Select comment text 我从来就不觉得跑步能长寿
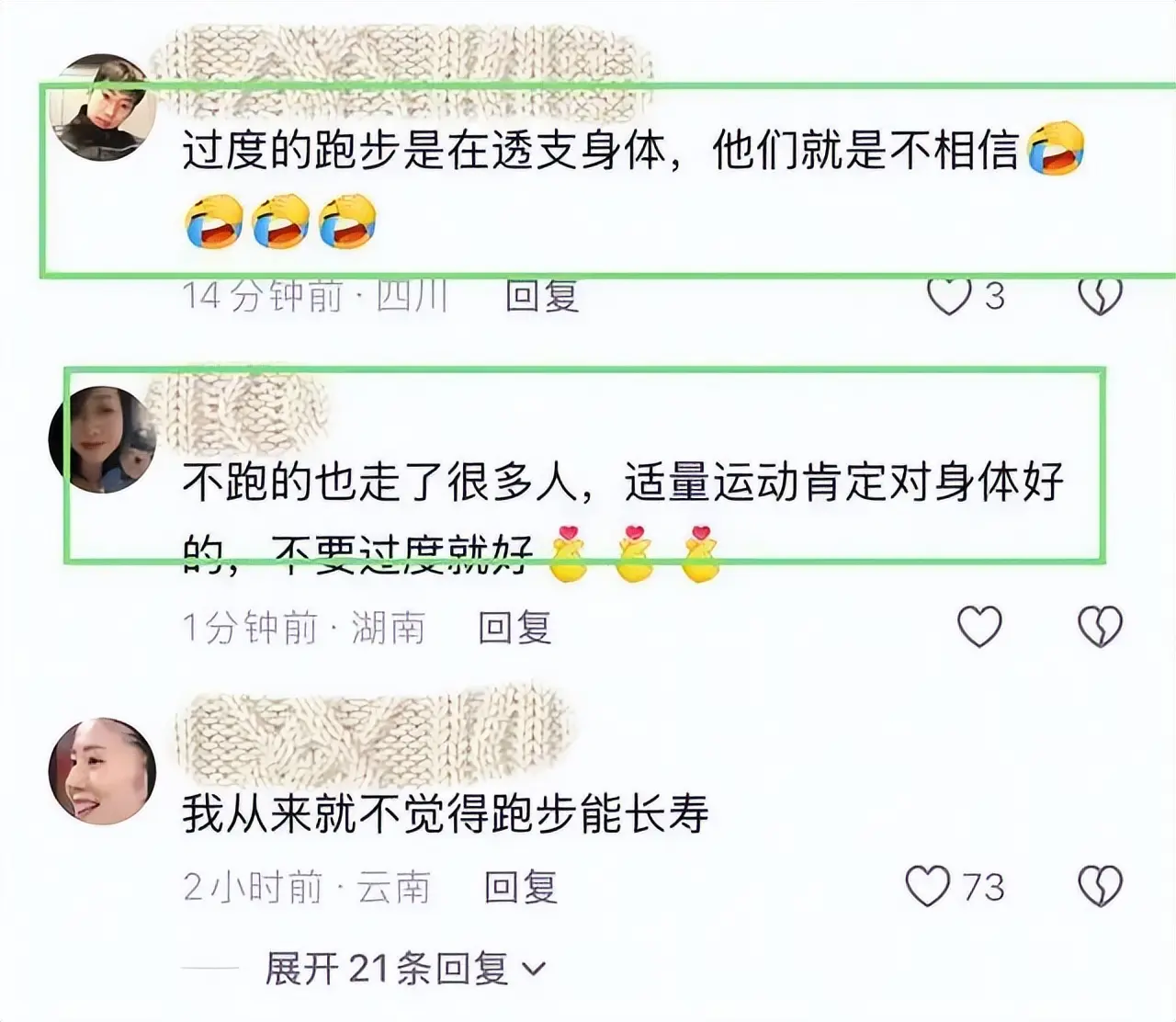1176x1022 pixels. [446, 814]
